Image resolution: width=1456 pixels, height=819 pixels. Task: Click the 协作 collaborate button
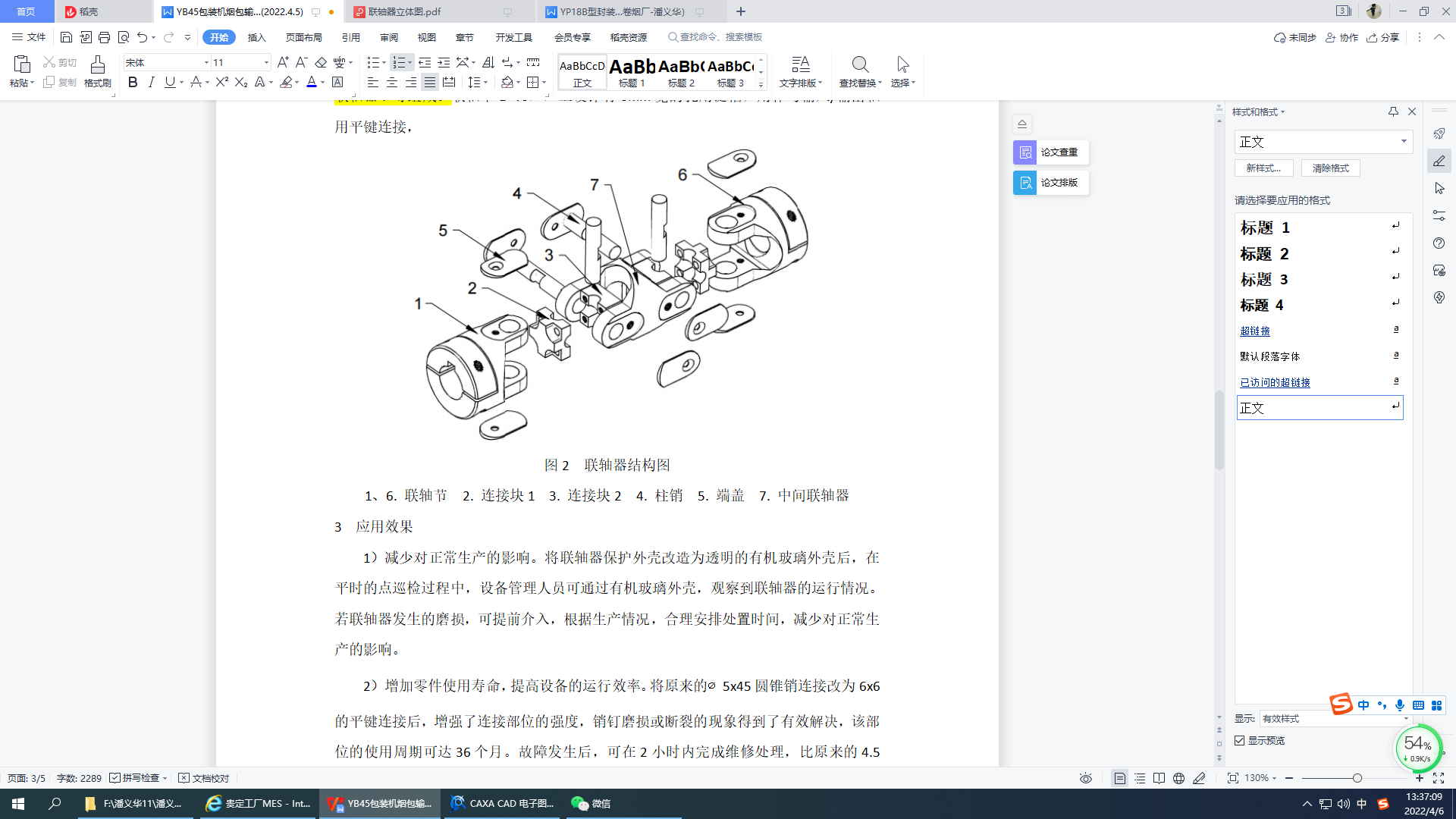click(x=1341, y=37)
